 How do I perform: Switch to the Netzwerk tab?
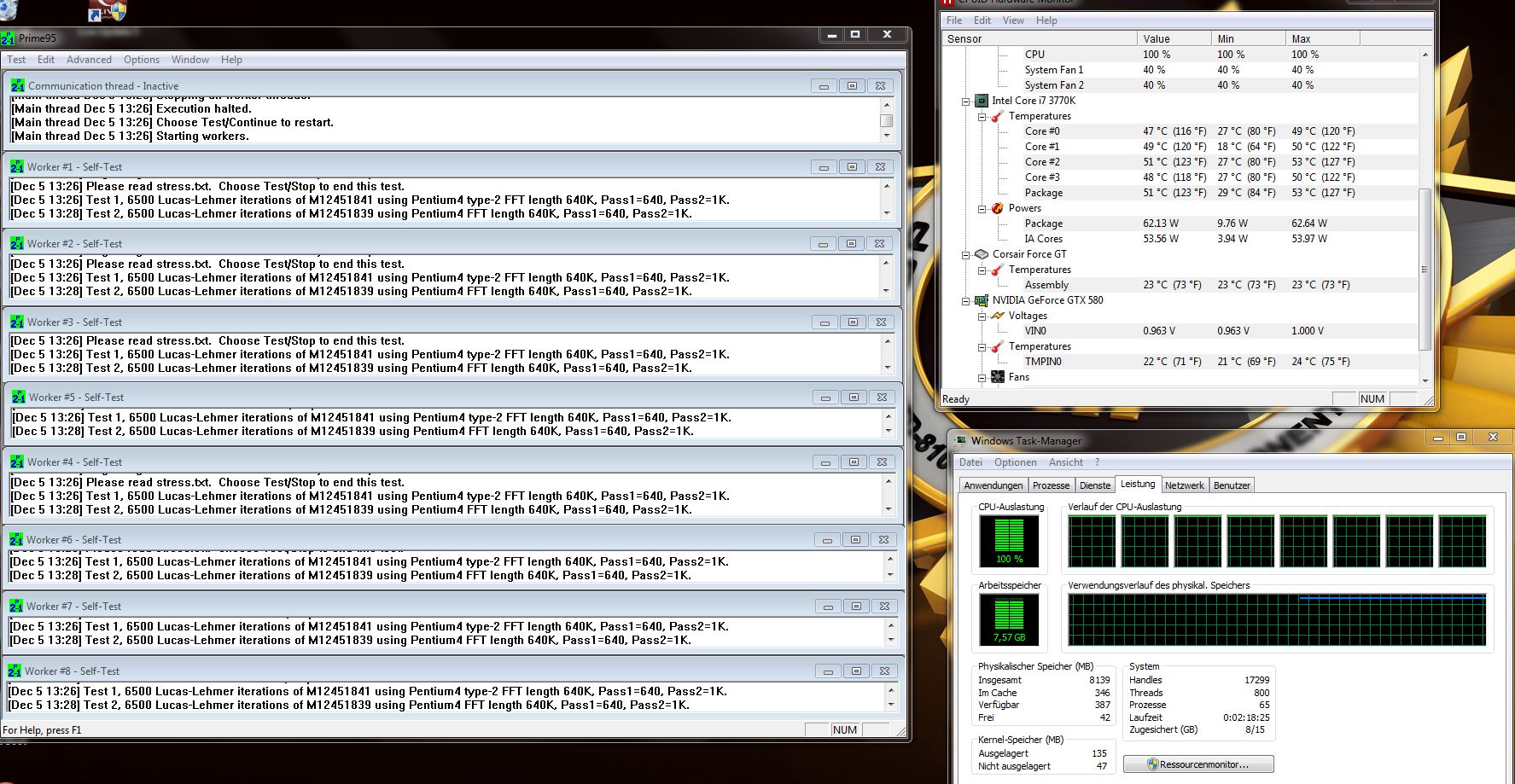[1184, 485]
